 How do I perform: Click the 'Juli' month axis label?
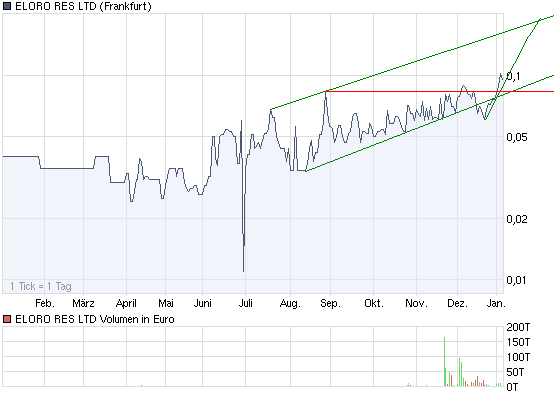tap(246, 303)
